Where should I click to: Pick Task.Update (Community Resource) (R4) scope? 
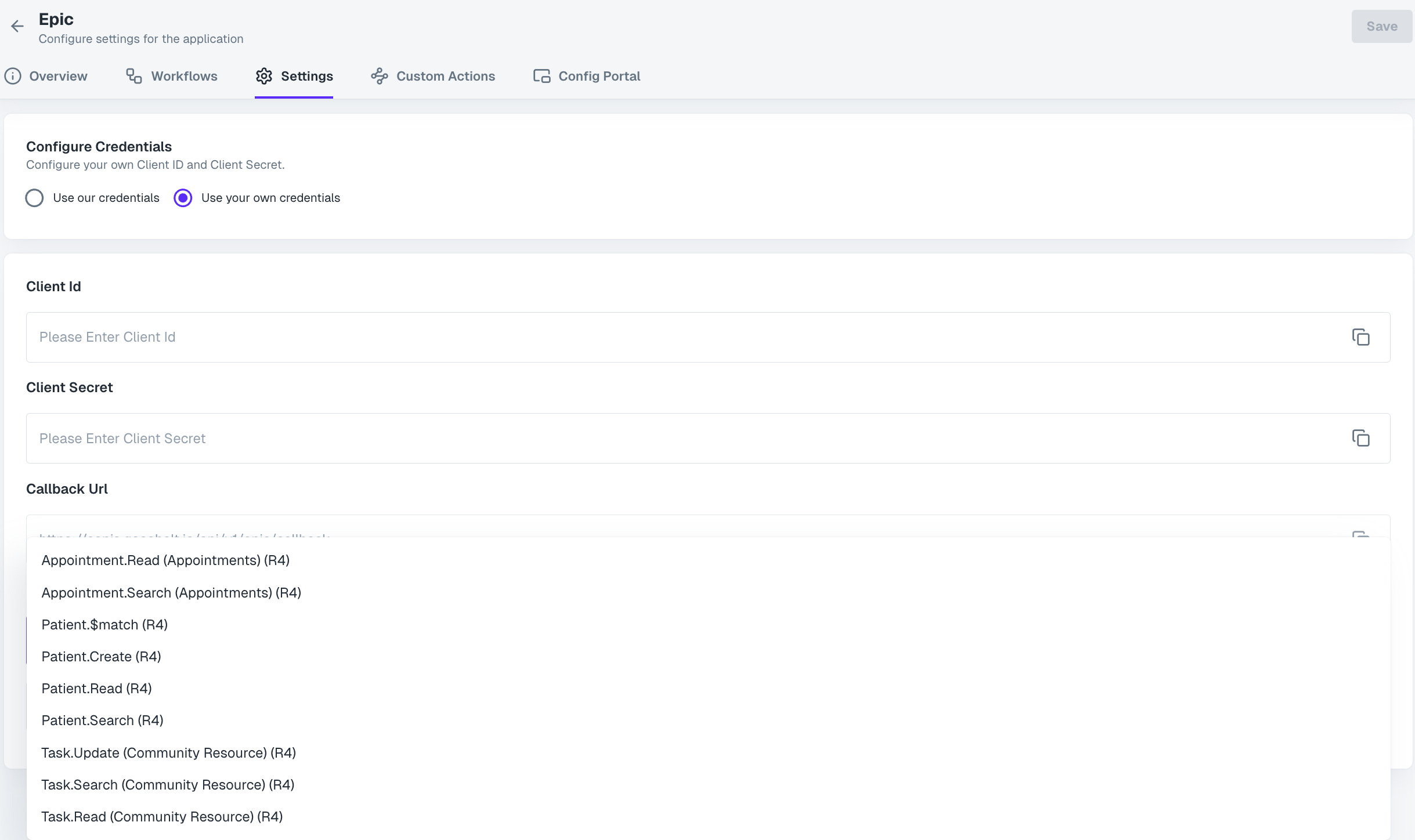tap(168, 752)
